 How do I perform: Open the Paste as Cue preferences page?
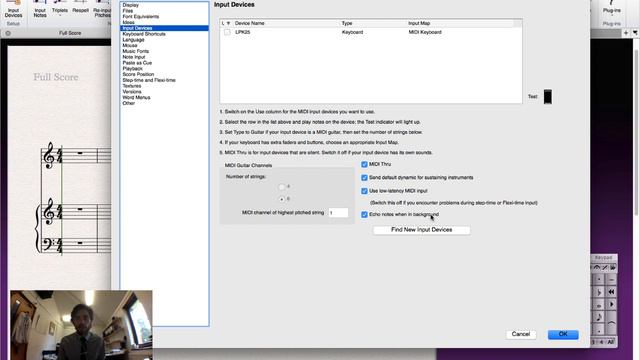pos(137,63)
